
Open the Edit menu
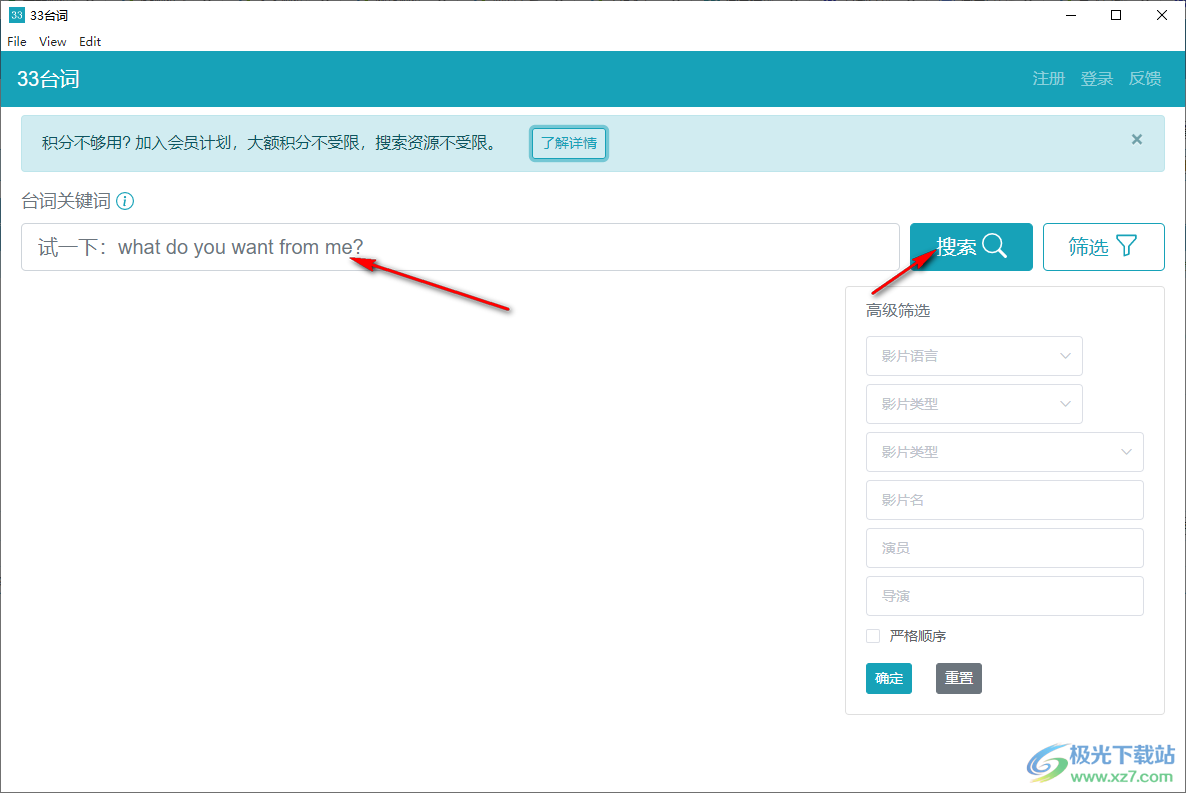[90, 42]
